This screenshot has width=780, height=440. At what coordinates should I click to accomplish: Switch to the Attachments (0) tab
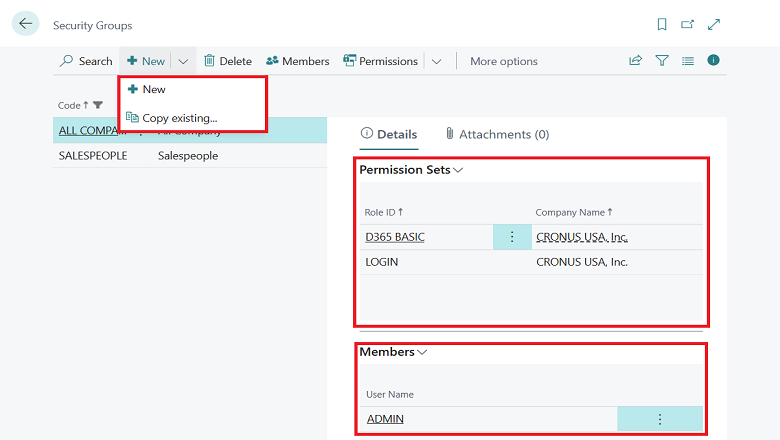(x=497, y=134)
